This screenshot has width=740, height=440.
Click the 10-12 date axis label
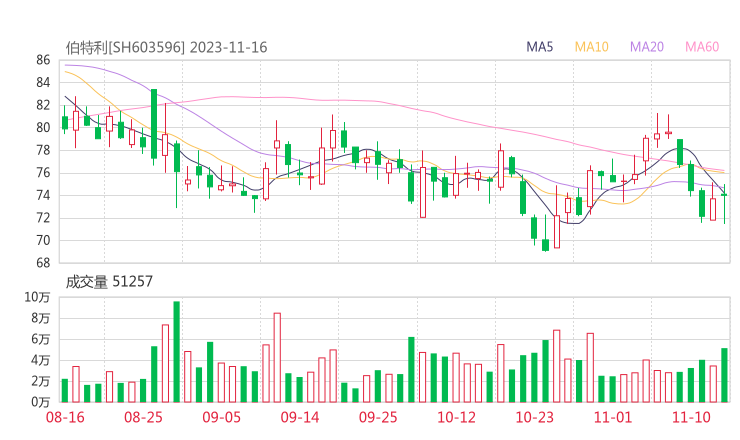click(456, 417)
